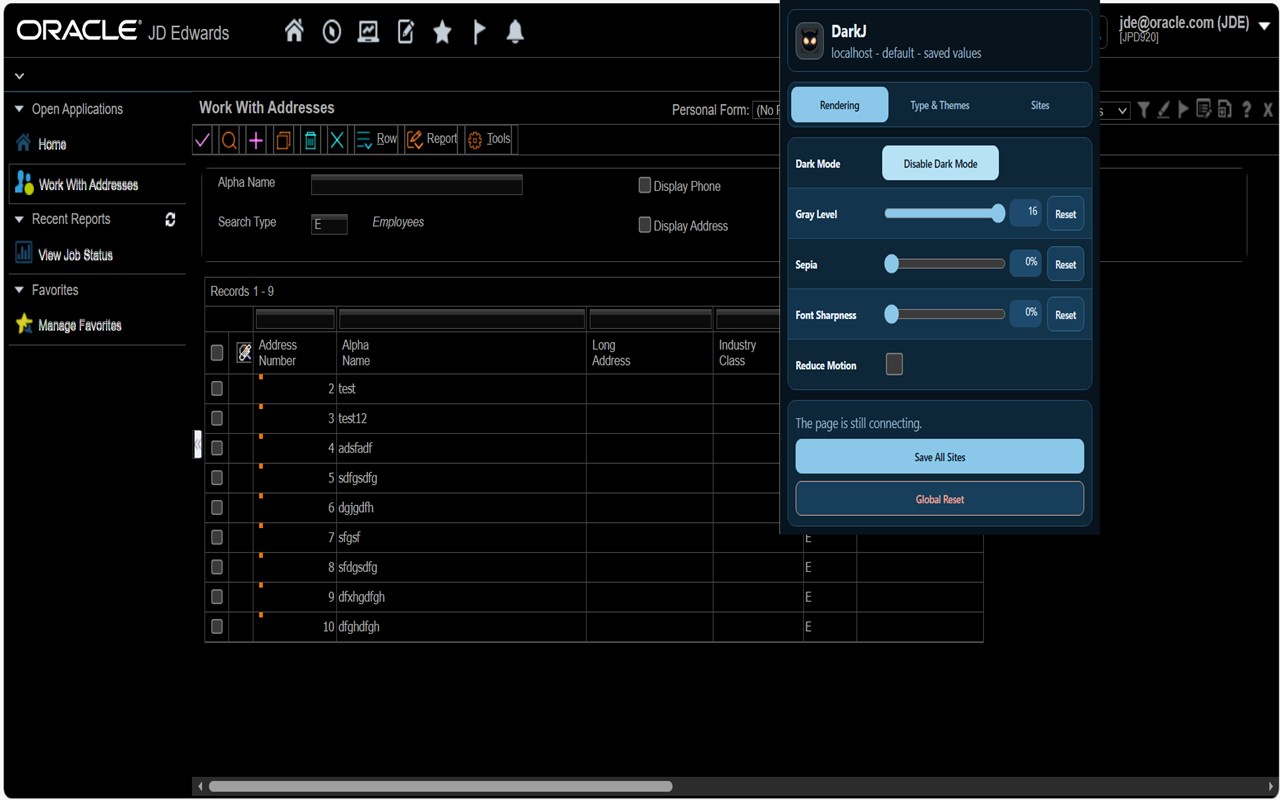Expand the chevron below the Oracle logo

(19, 76)
